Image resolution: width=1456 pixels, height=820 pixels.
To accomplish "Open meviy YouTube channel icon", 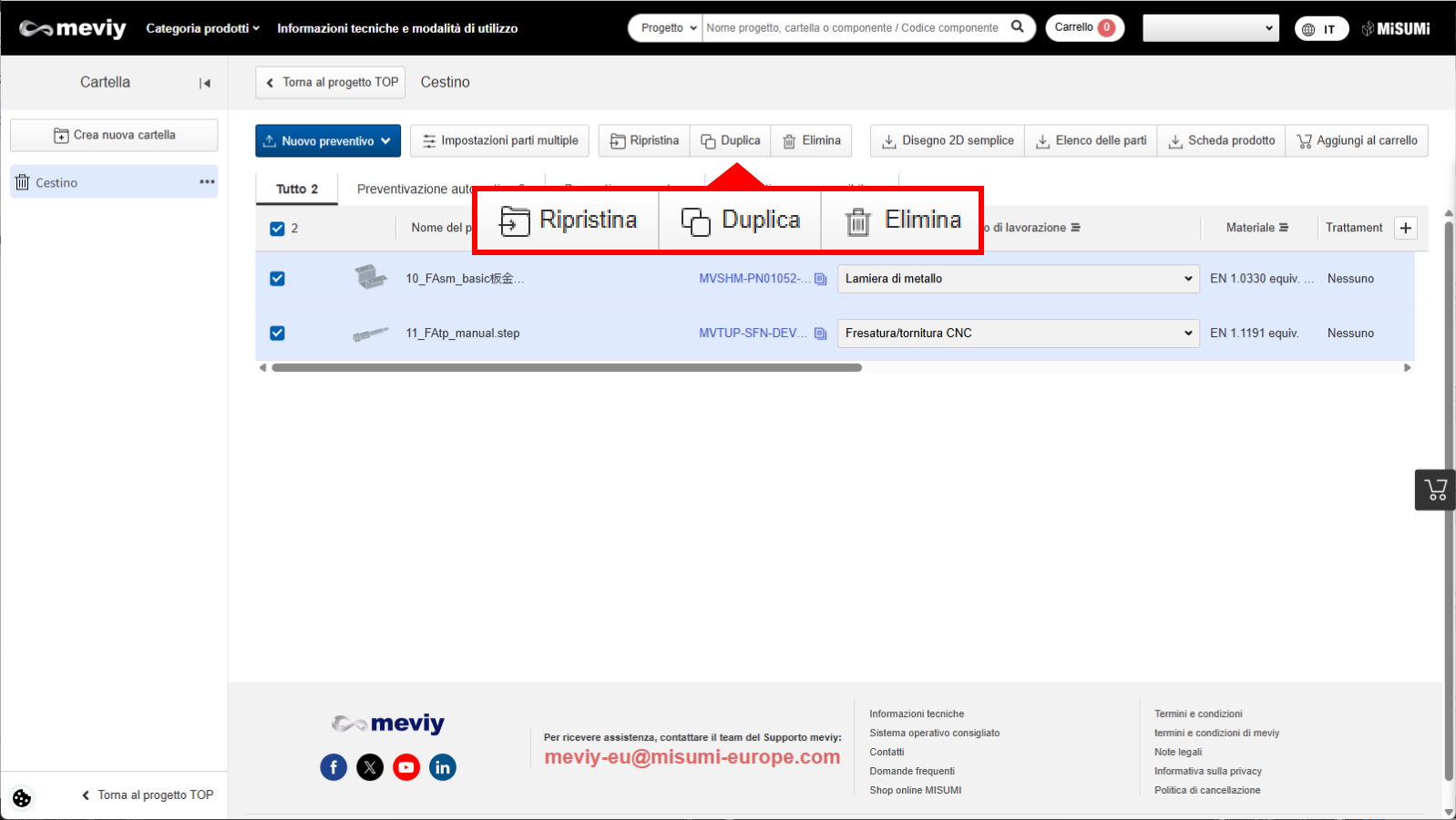I will pos(406,767).
